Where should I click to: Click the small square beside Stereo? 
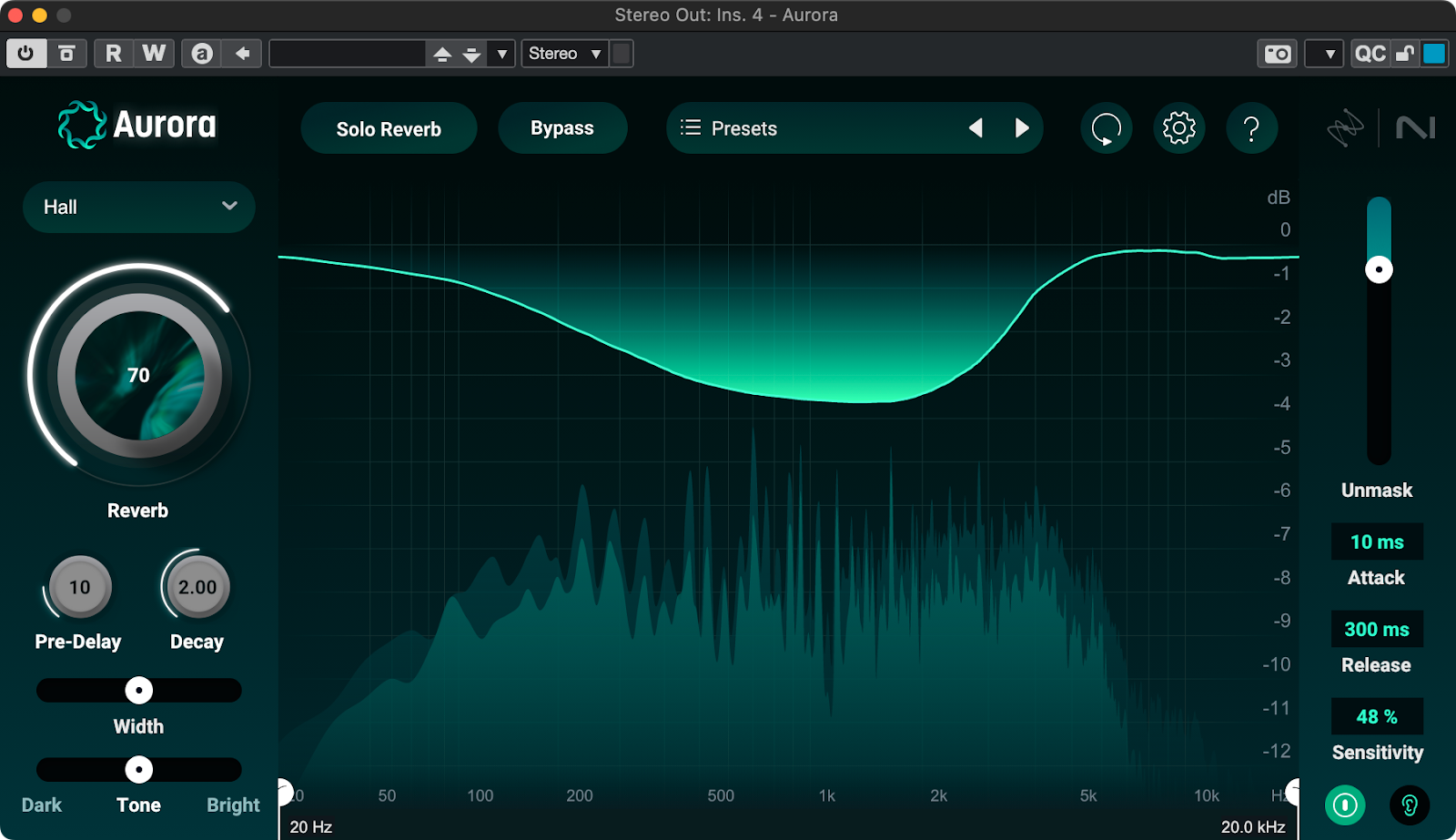point(622,54)
